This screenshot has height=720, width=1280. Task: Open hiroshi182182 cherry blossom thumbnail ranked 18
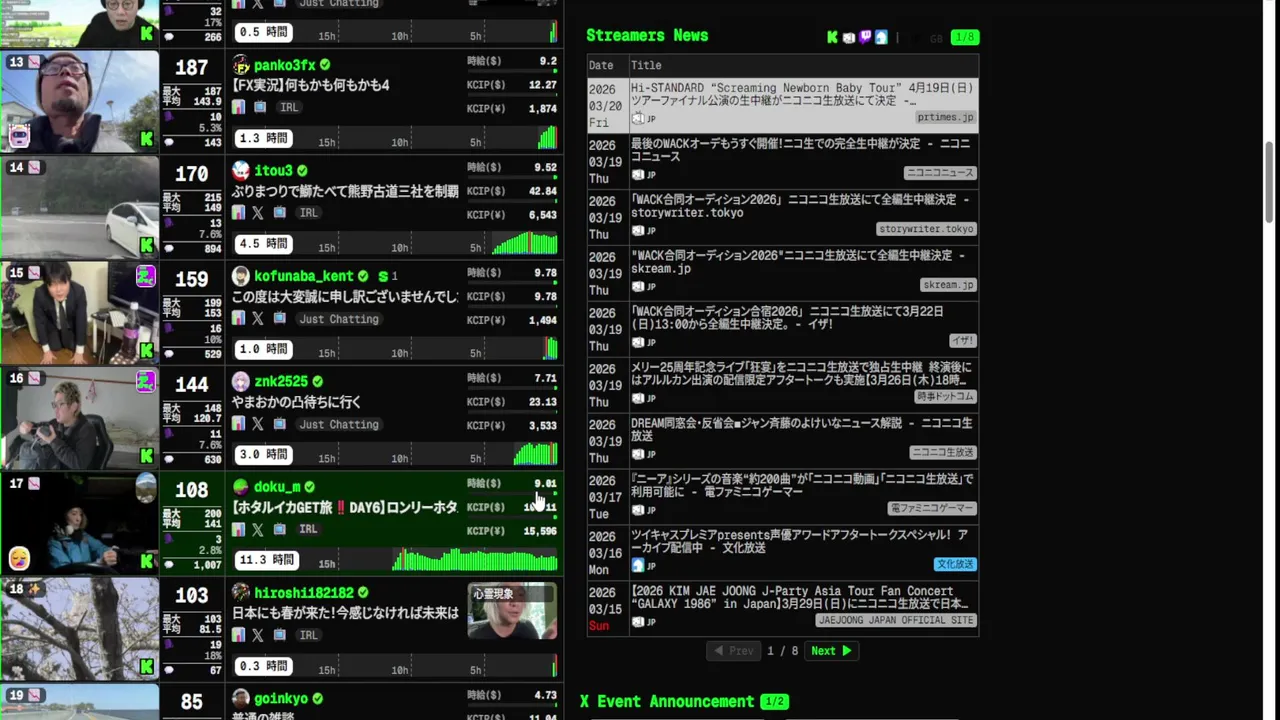pos(79,630)
